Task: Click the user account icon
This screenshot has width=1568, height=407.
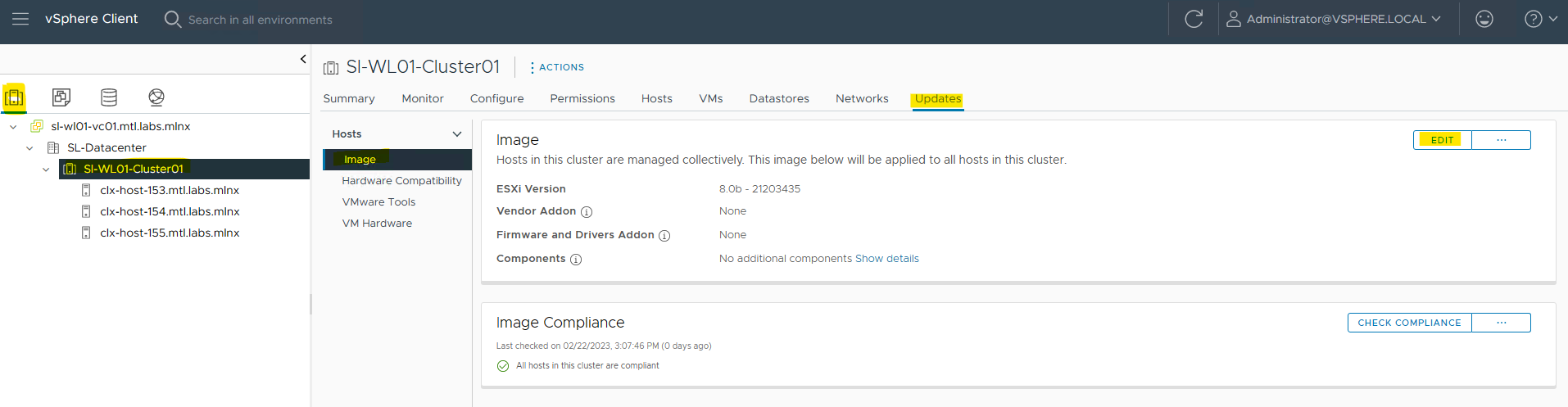Action: tap(1233, 19)
